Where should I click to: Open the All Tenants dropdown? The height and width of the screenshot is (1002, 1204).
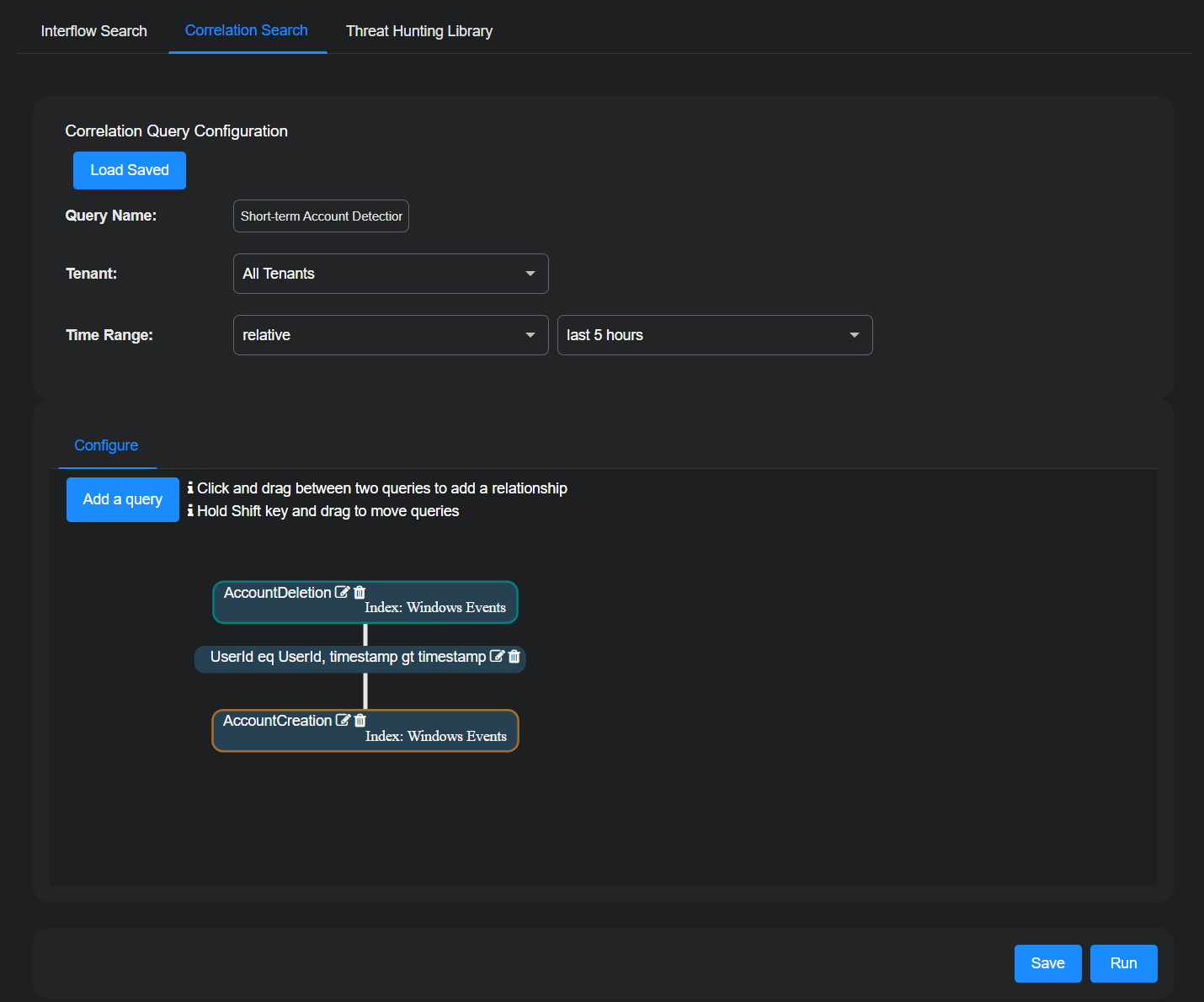391,274
